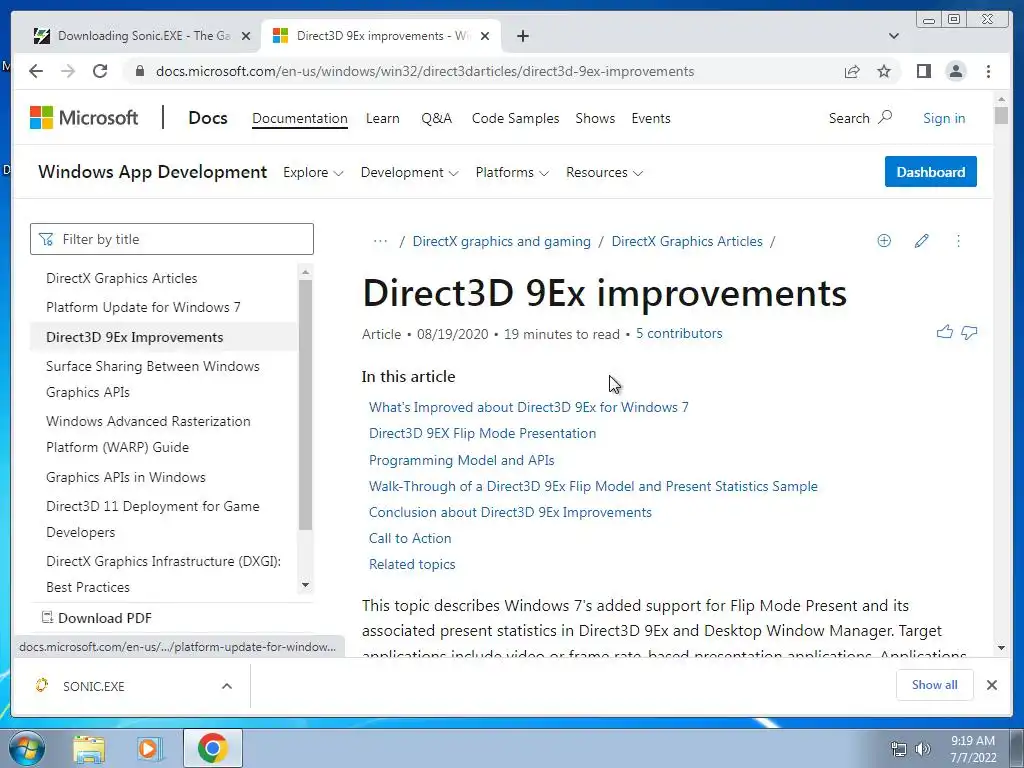Screen dimensions: 1024x768
Task: Reload the current page
Action: 100,71
